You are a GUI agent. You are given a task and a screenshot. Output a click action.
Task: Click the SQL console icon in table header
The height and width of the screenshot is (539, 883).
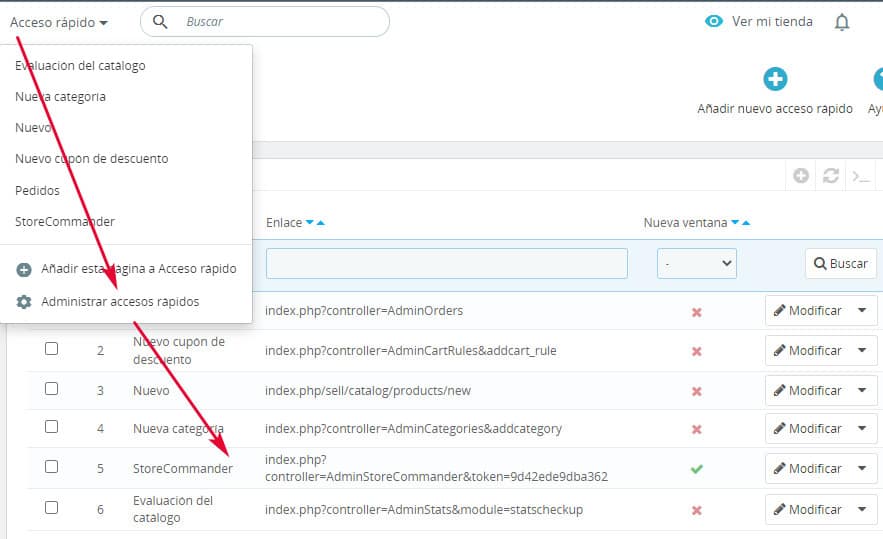860,176
